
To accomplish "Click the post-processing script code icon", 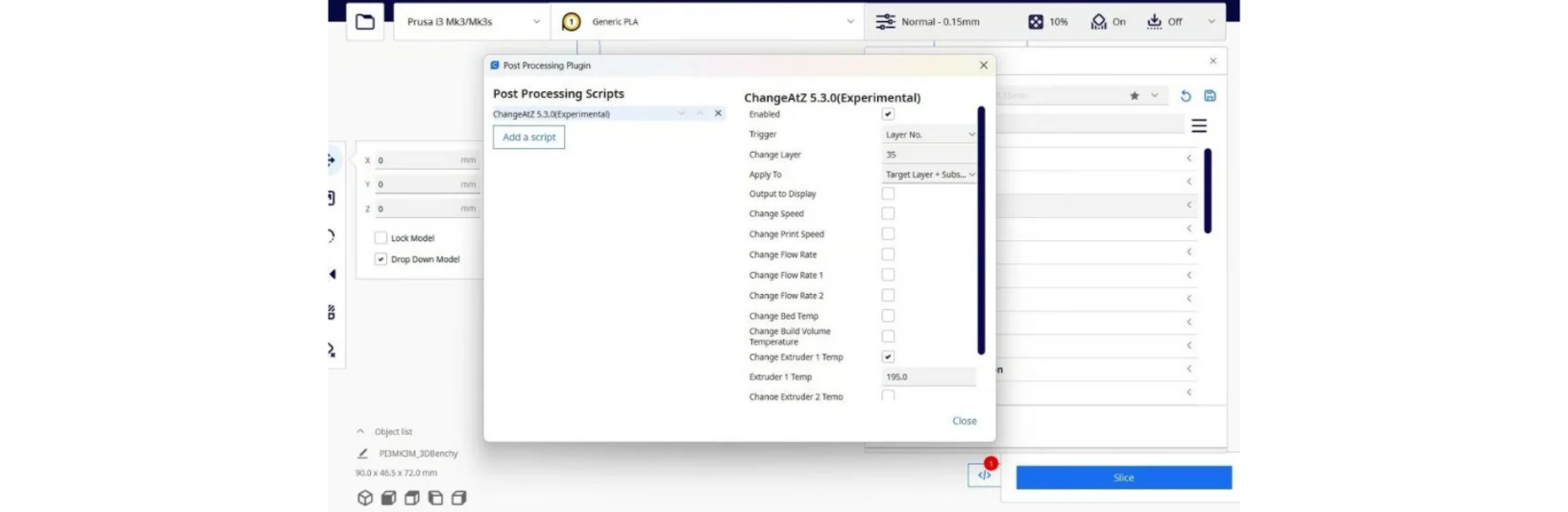I will [984, 475].
